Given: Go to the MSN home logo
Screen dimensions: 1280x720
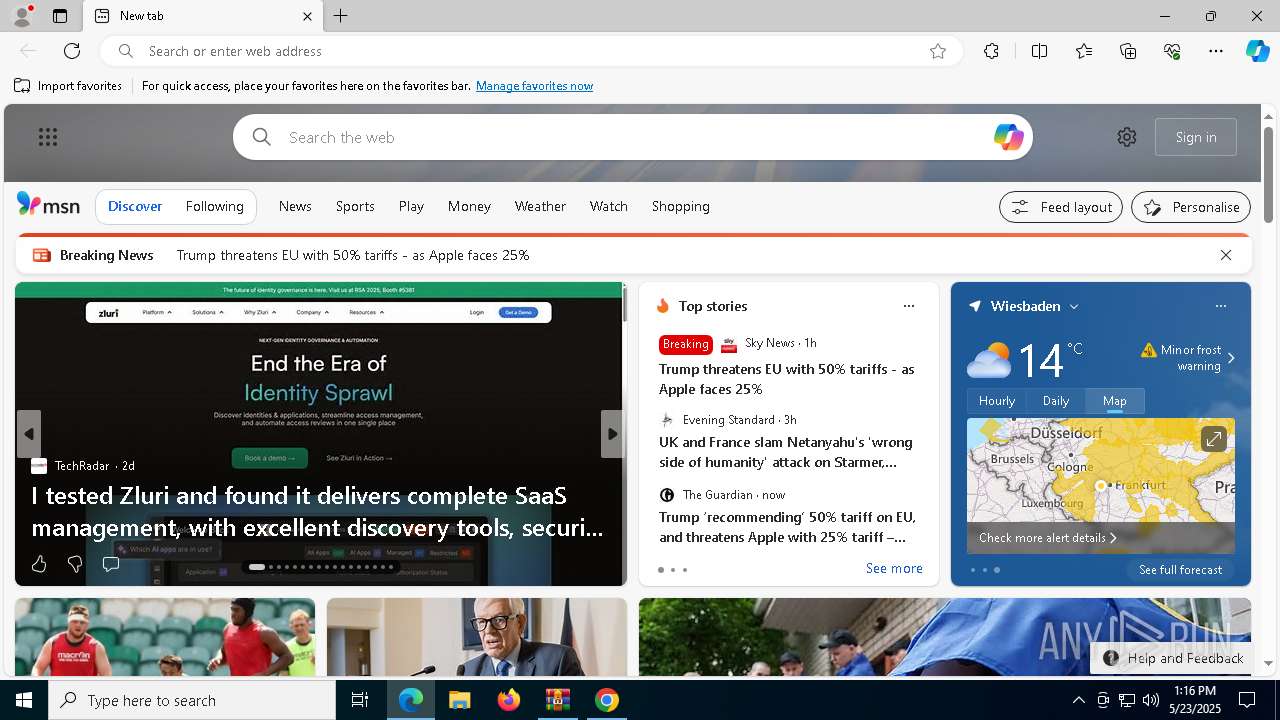Looking at the screenshot, I should (x=48, y=205).
